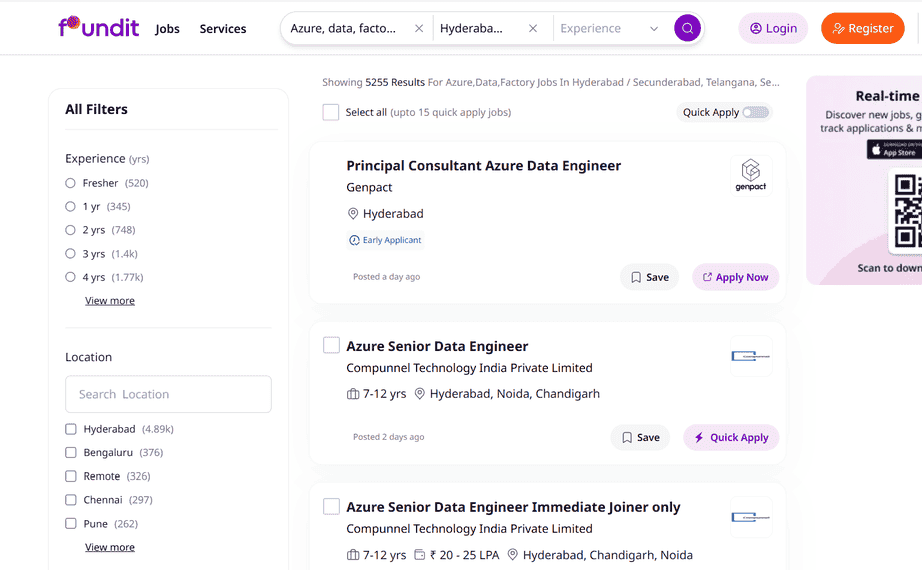Select the 4 yrs experience option

click(x=71, y=277)
